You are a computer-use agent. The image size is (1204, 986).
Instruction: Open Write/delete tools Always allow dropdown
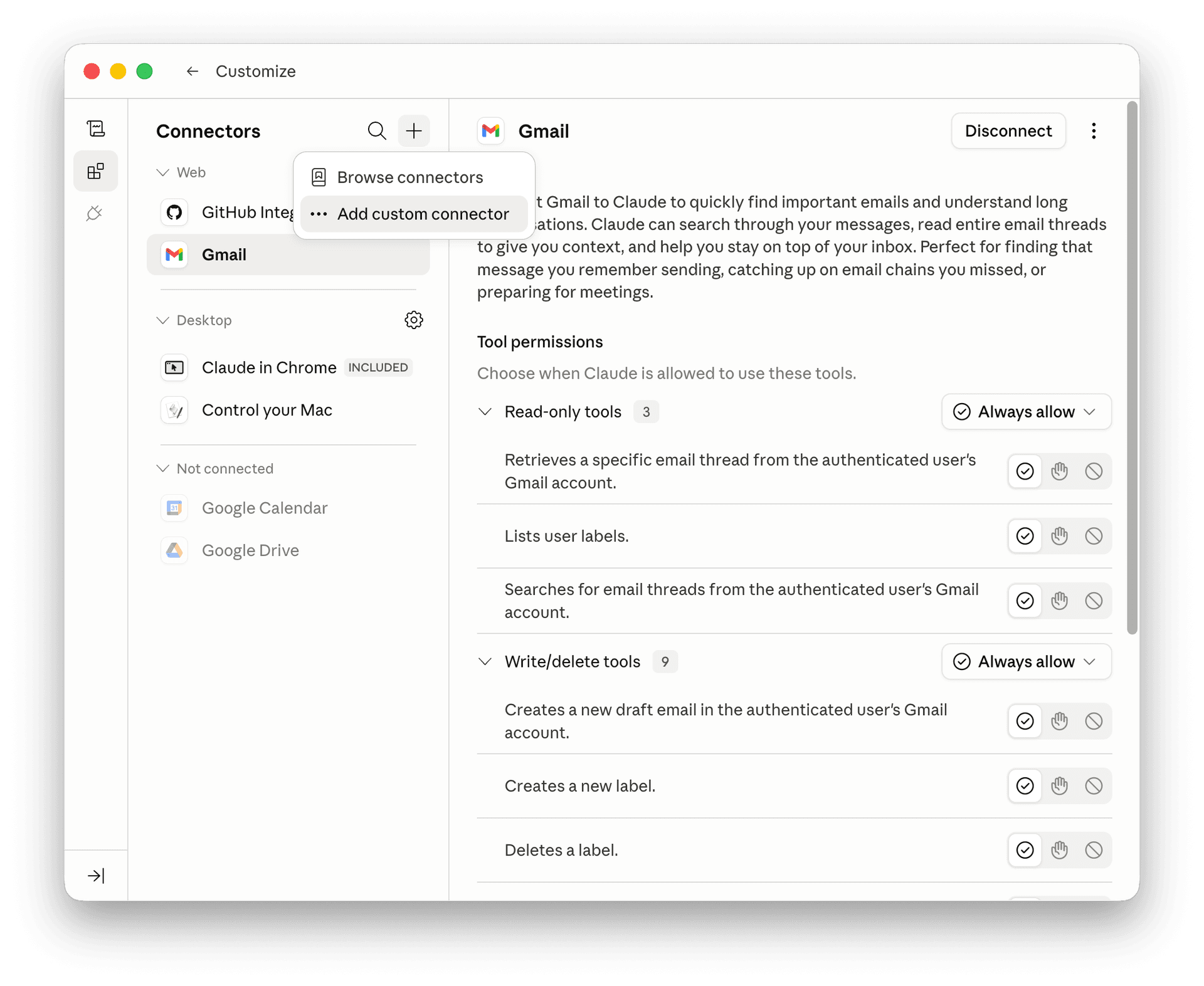(x=1026, y=661)
